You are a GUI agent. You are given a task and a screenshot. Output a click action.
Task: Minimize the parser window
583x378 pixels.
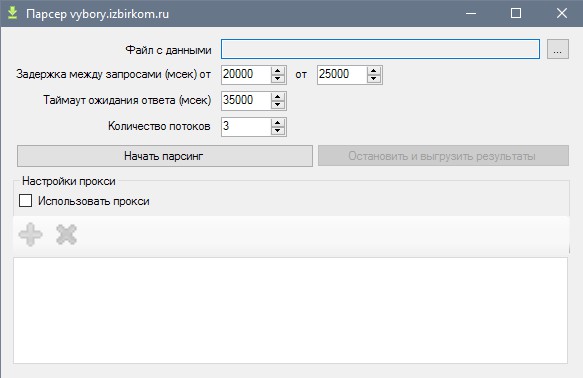471,13
